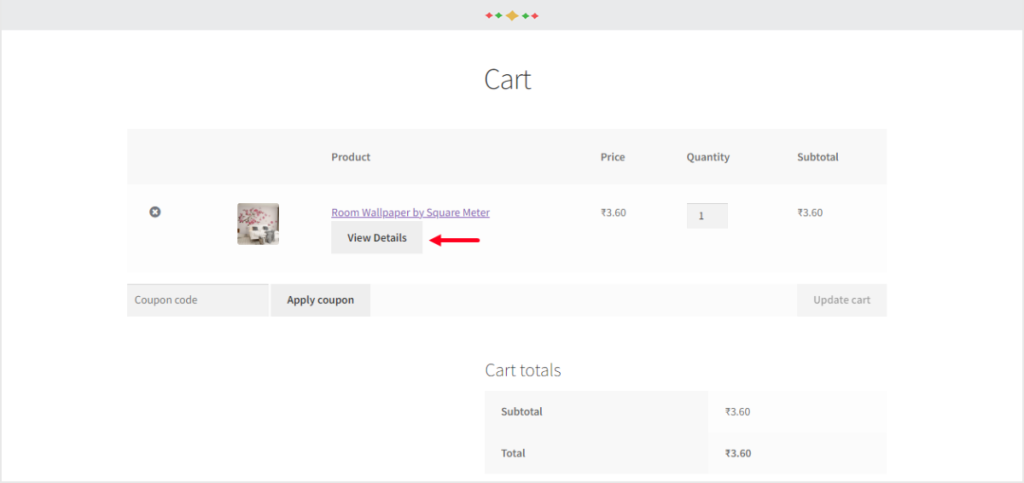The width and height of the screenshot is (1024, 483).
Task: Click the Cart totals heading
Action: (522, 370)
